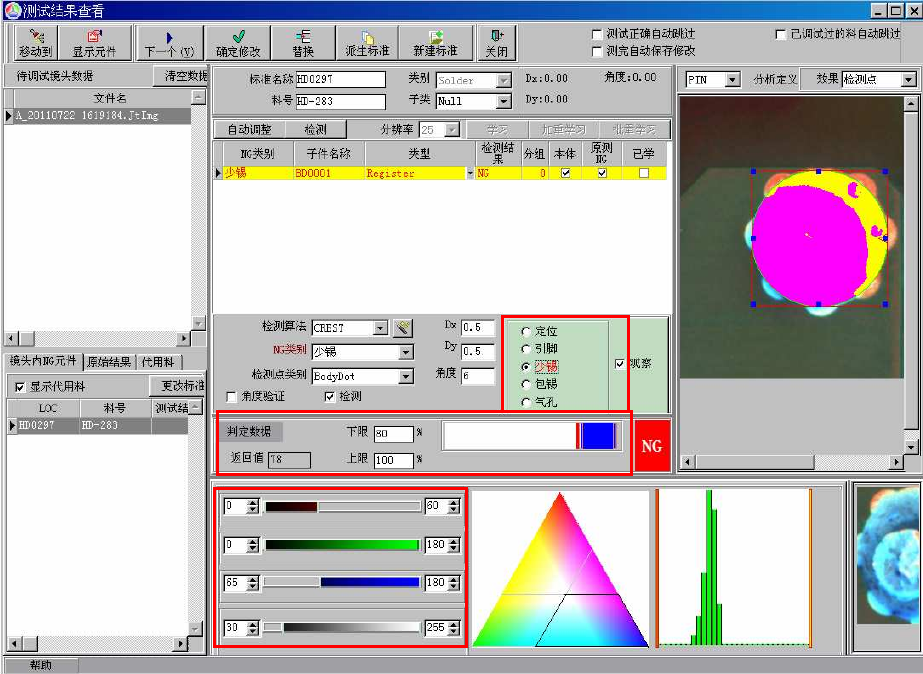Click the 替换 replace icon
The height and width of the screenshot is (674, 923).
coord(303,43)
